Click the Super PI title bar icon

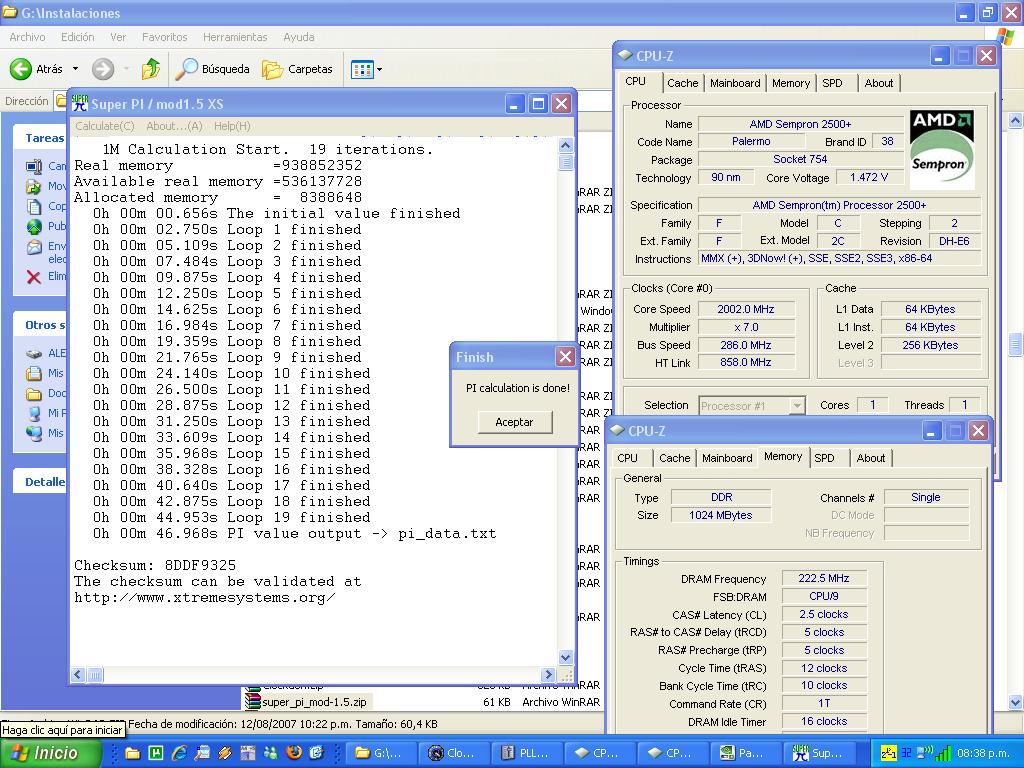(x=79, y=103)
